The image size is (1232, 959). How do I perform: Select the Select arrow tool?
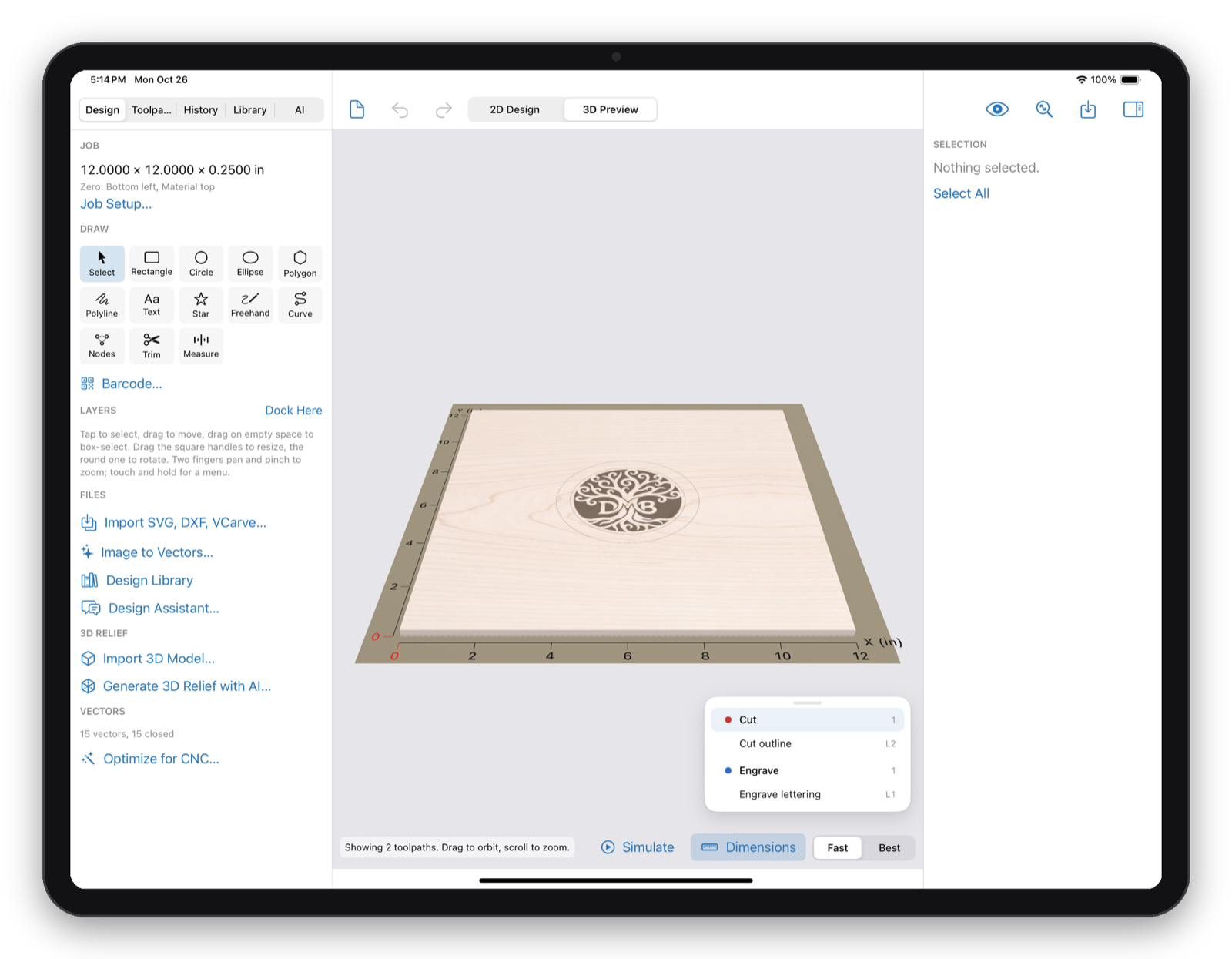tap(102, 263)
